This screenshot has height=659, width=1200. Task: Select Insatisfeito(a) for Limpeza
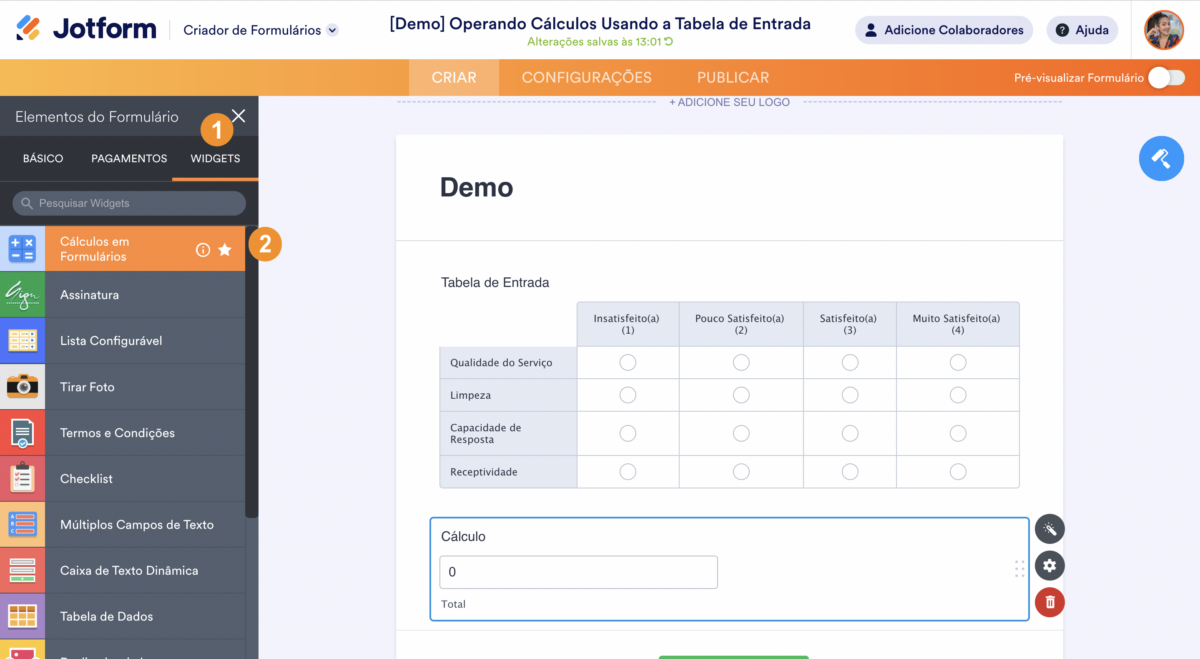[628, 395]
